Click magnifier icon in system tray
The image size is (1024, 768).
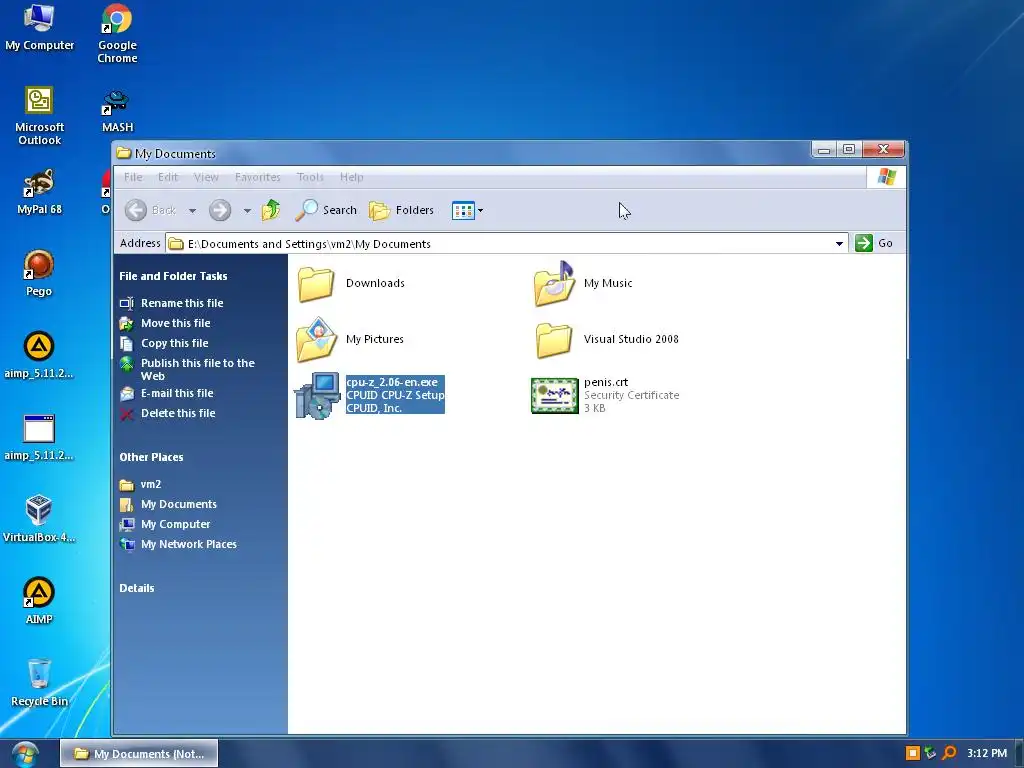point(949,754)
